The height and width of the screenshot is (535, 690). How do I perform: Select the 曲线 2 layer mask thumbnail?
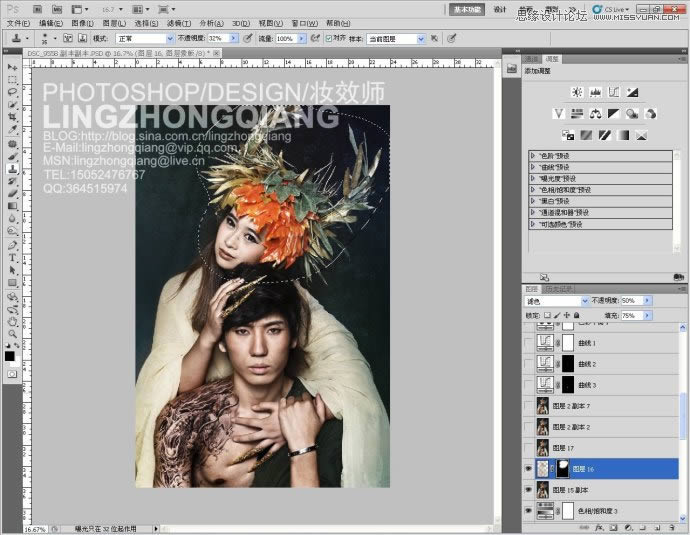(568, 364)
